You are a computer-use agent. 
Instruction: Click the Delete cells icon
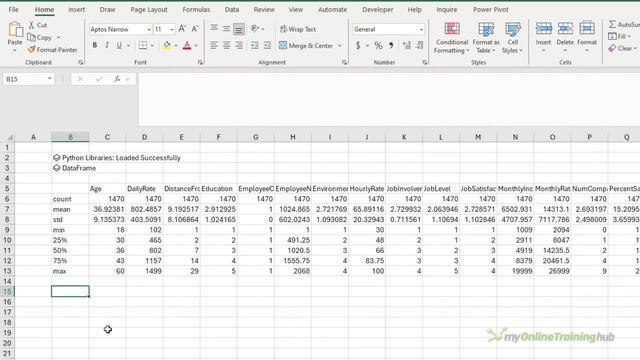565,28
